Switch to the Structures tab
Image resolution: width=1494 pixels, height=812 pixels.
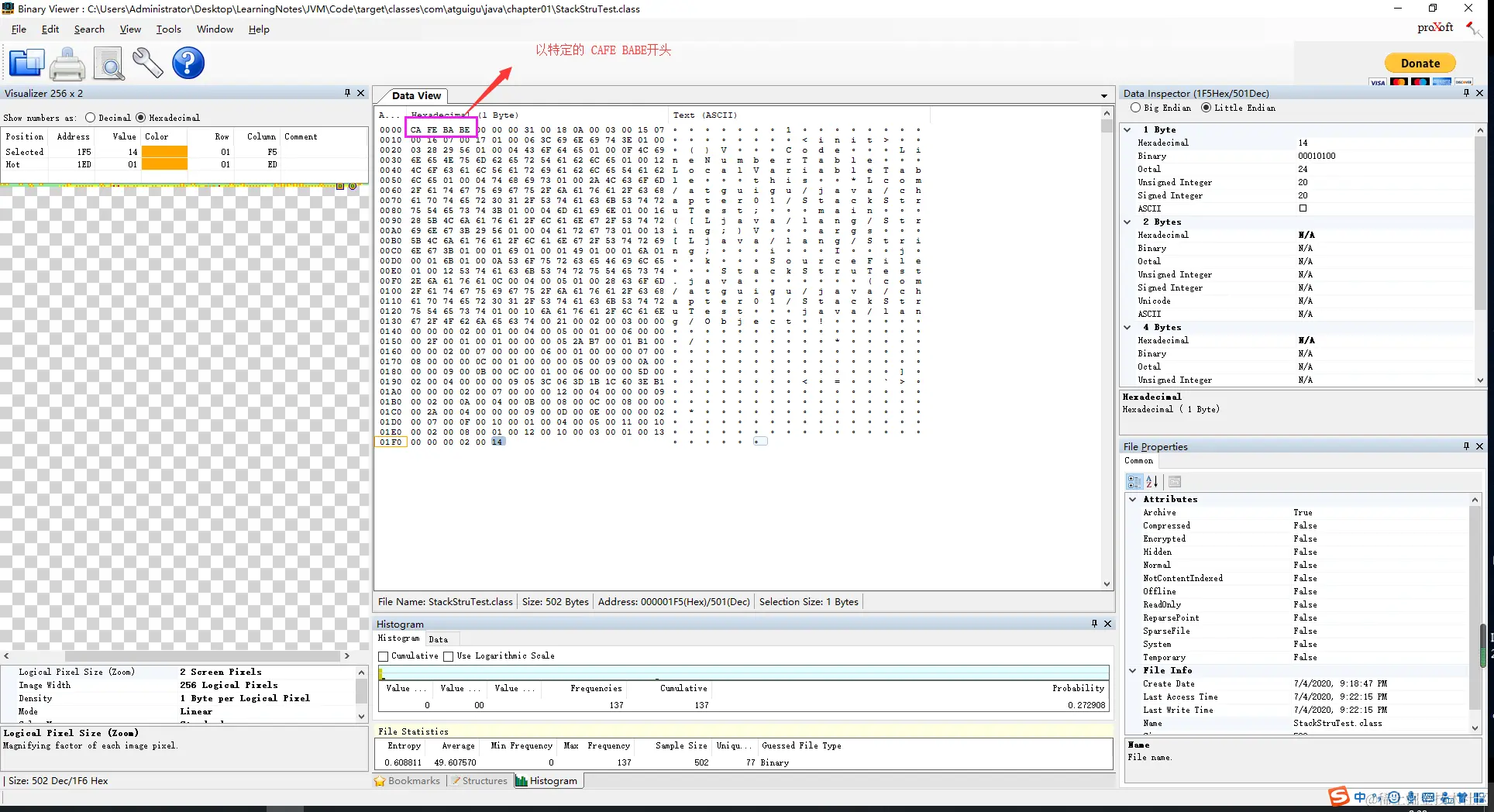tap(480, 781)
